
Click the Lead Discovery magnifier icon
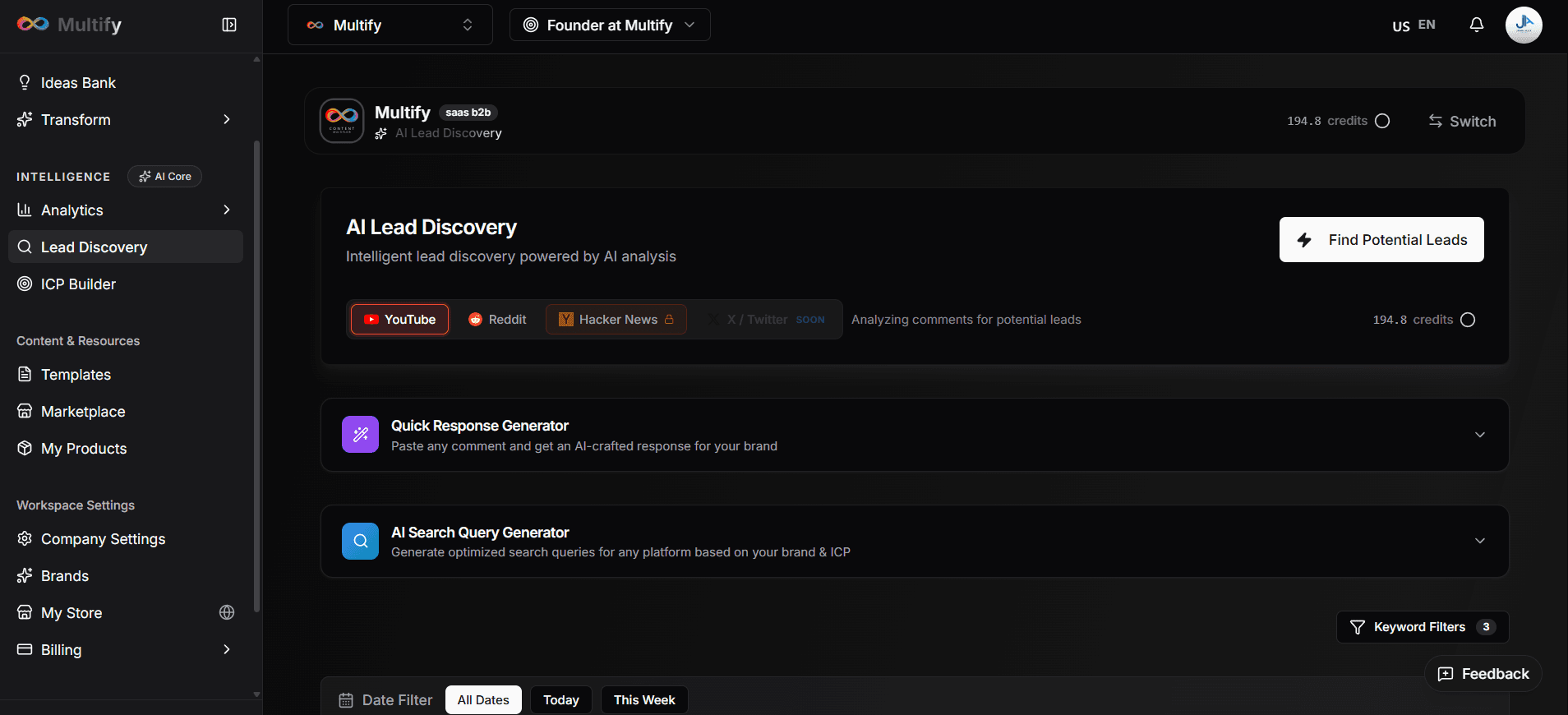click(x=25, y=247)
